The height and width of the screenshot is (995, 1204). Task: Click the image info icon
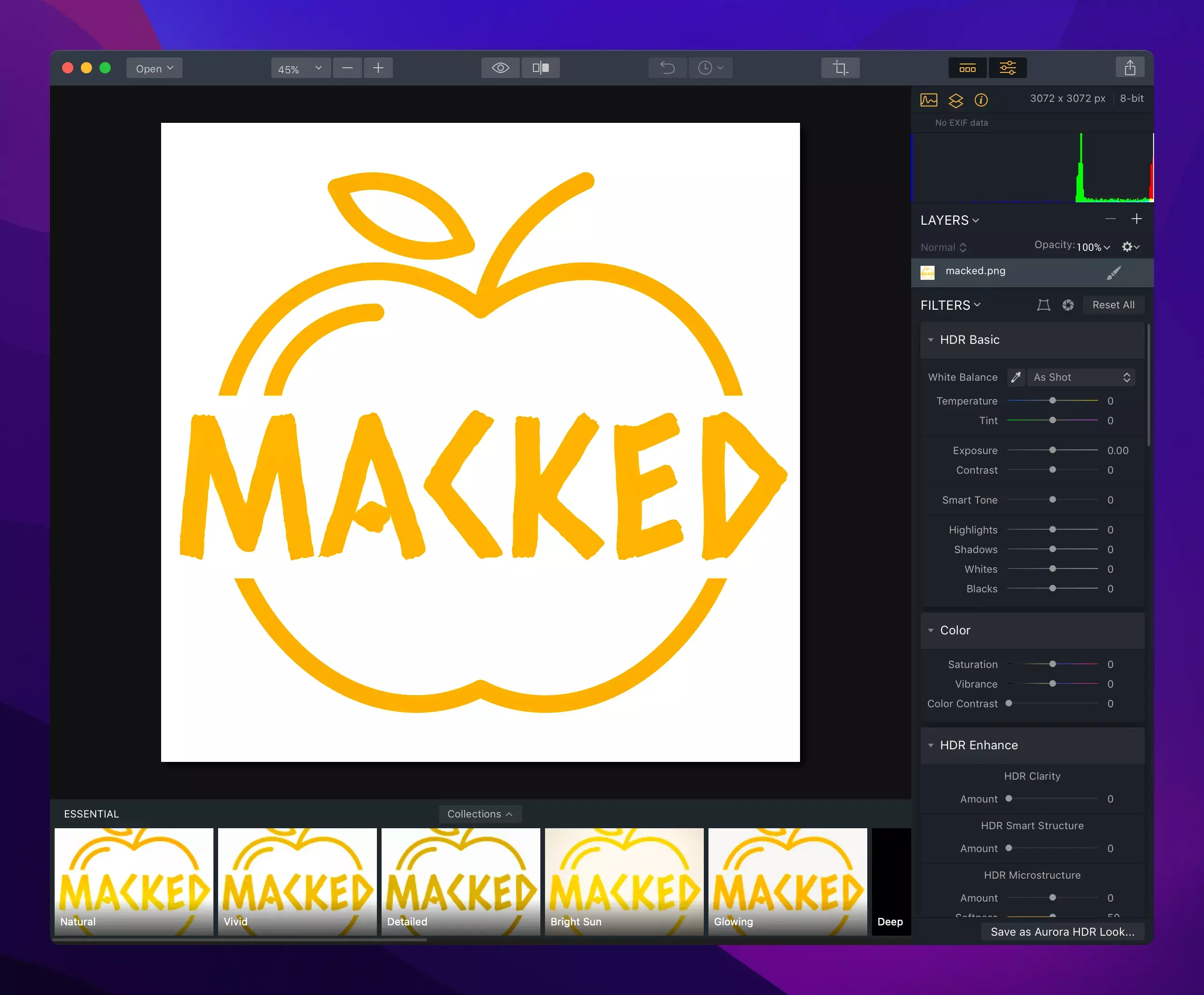point(981,100)
